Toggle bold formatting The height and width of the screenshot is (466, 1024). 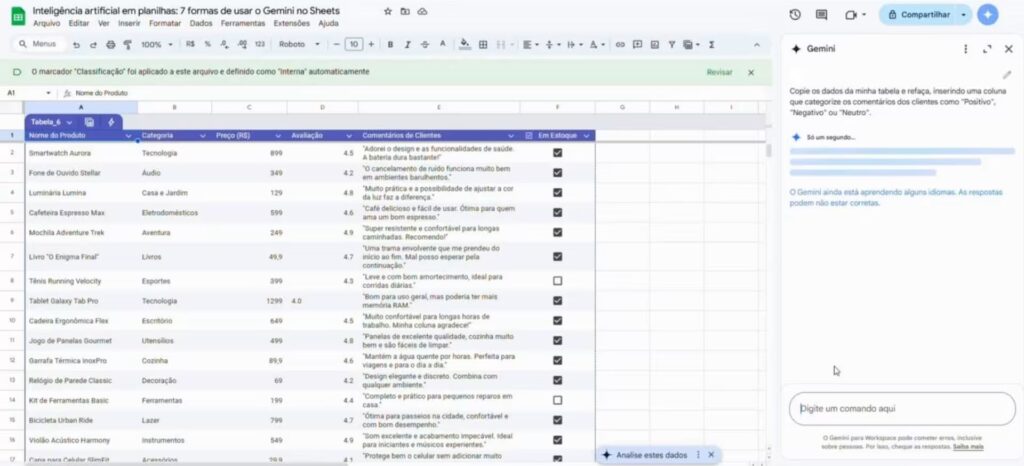pos(391,44)
